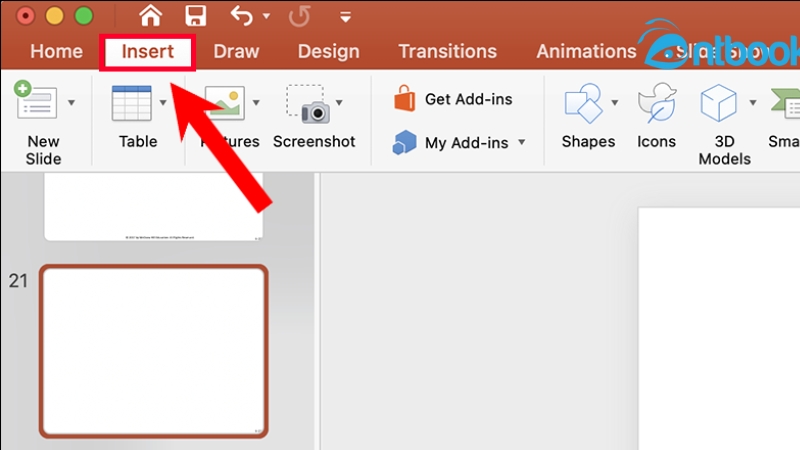Image resolution: width=800 pixels, height=450 pixels.
Task: Click the Save floppy disk icon
Action: [196, 16]
